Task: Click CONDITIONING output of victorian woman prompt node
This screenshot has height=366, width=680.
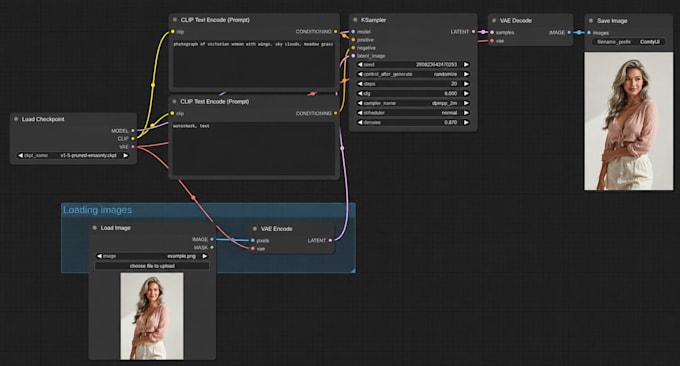Action: [x=336, y=32]
